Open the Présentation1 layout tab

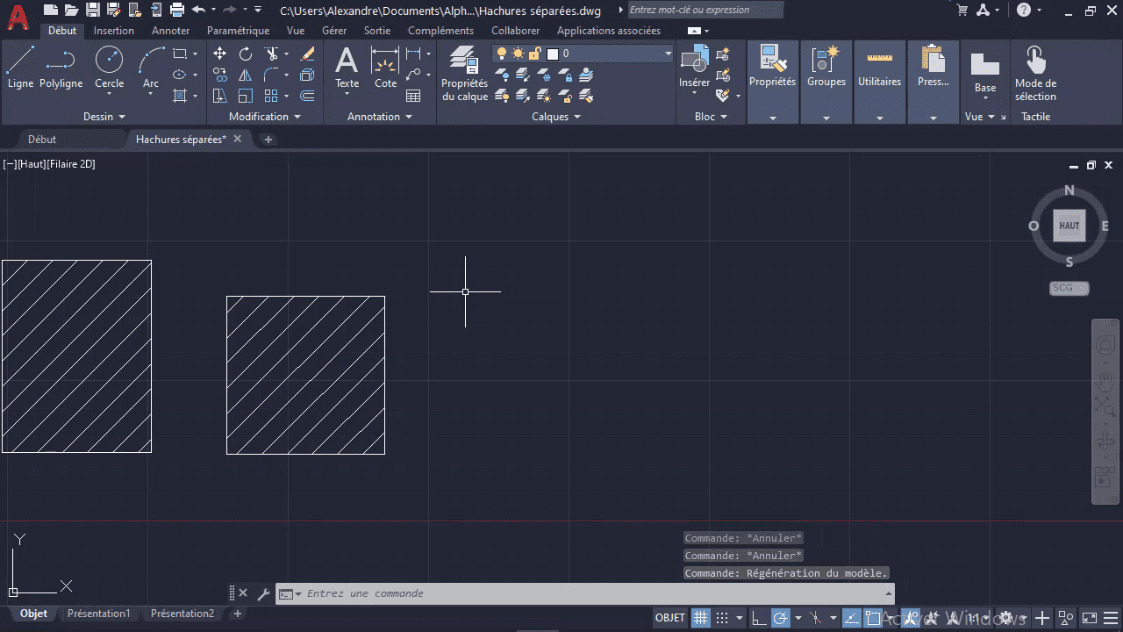pyautogui.click(x=99, y=613)
